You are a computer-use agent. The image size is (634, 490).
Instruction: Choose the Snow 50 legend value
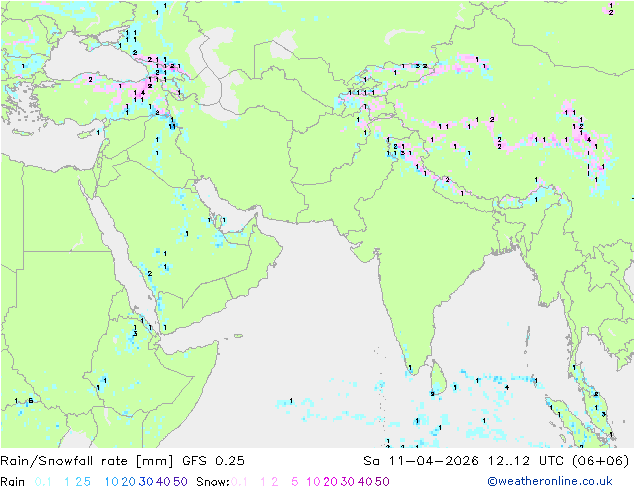point(382,482)
